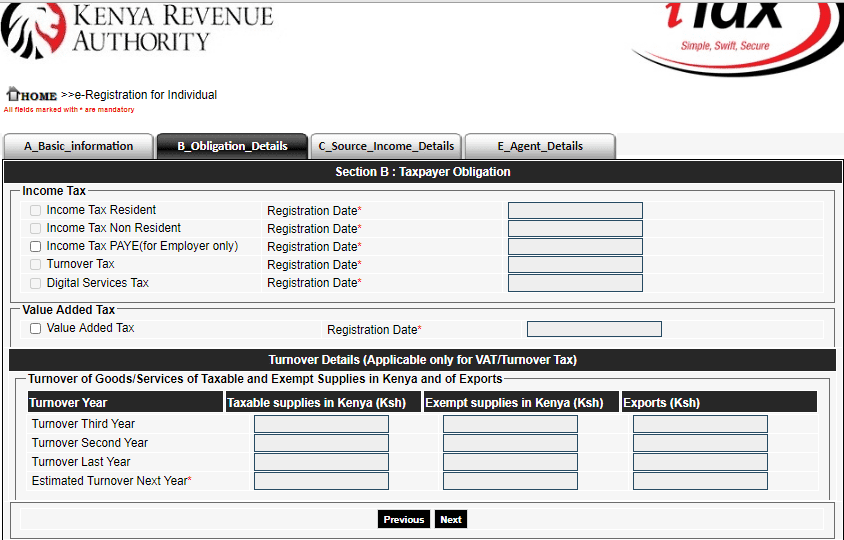
Task: Click Exempt supplies in Kenya (Ksh) header
Action: 521,402
